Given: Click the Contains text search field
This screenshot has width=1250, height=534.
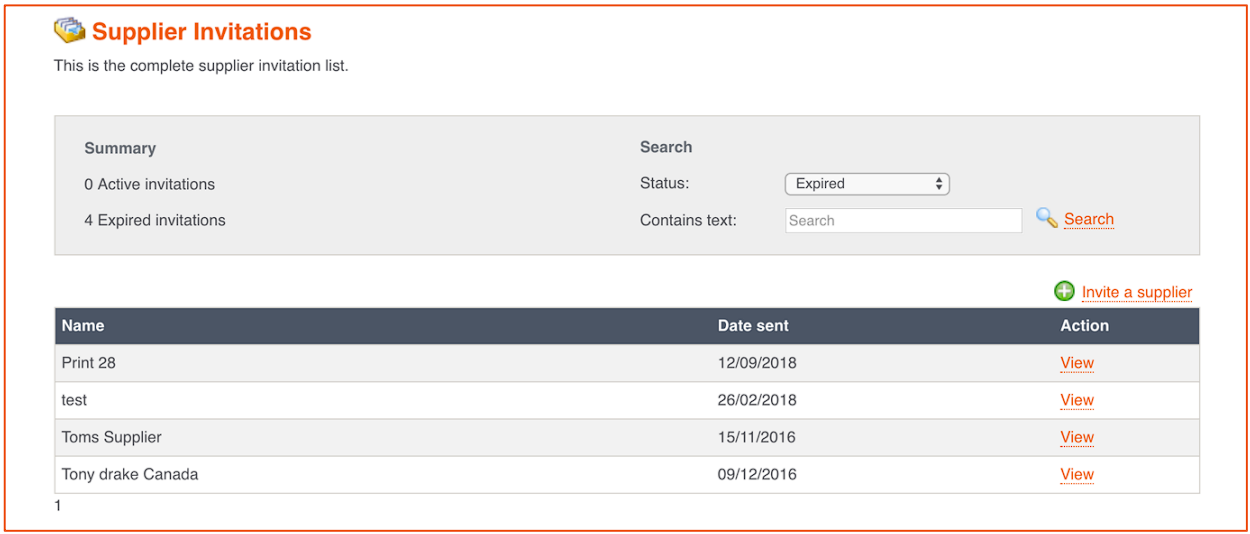Looking at the screenshot, I should [904, 220].
